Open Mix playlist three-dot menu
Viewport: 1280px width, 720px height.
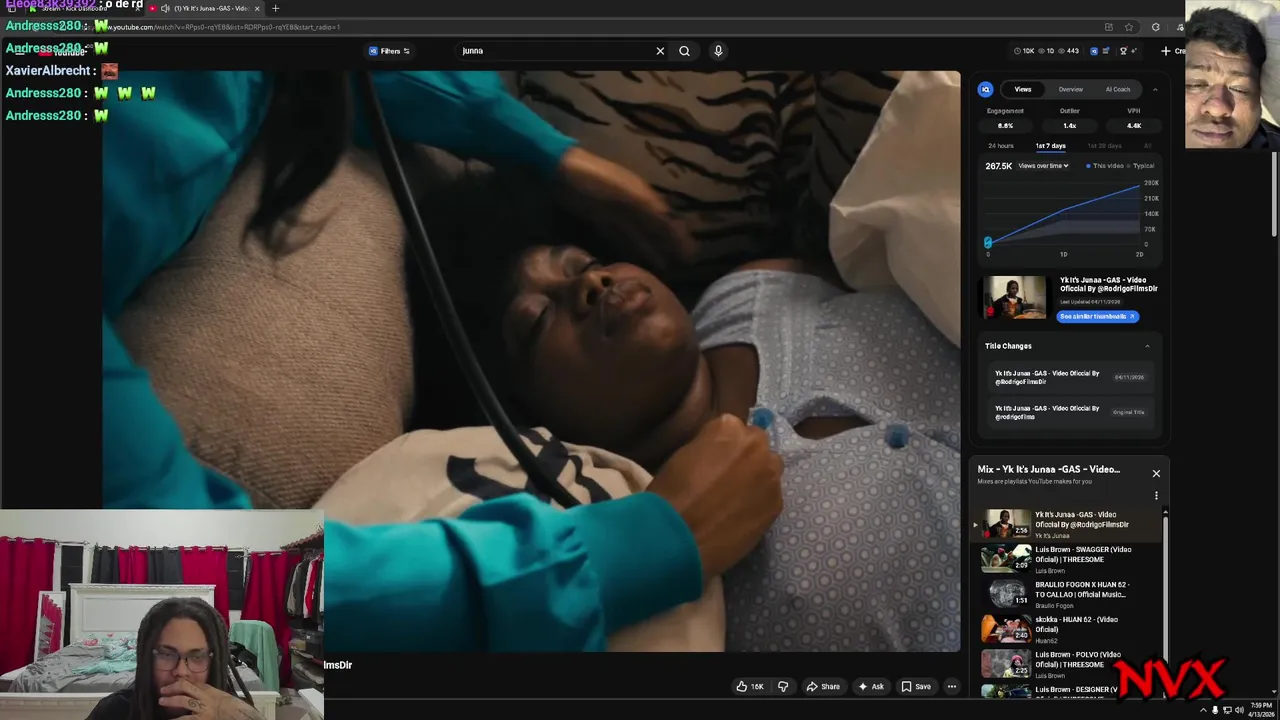click(1156, 496)
